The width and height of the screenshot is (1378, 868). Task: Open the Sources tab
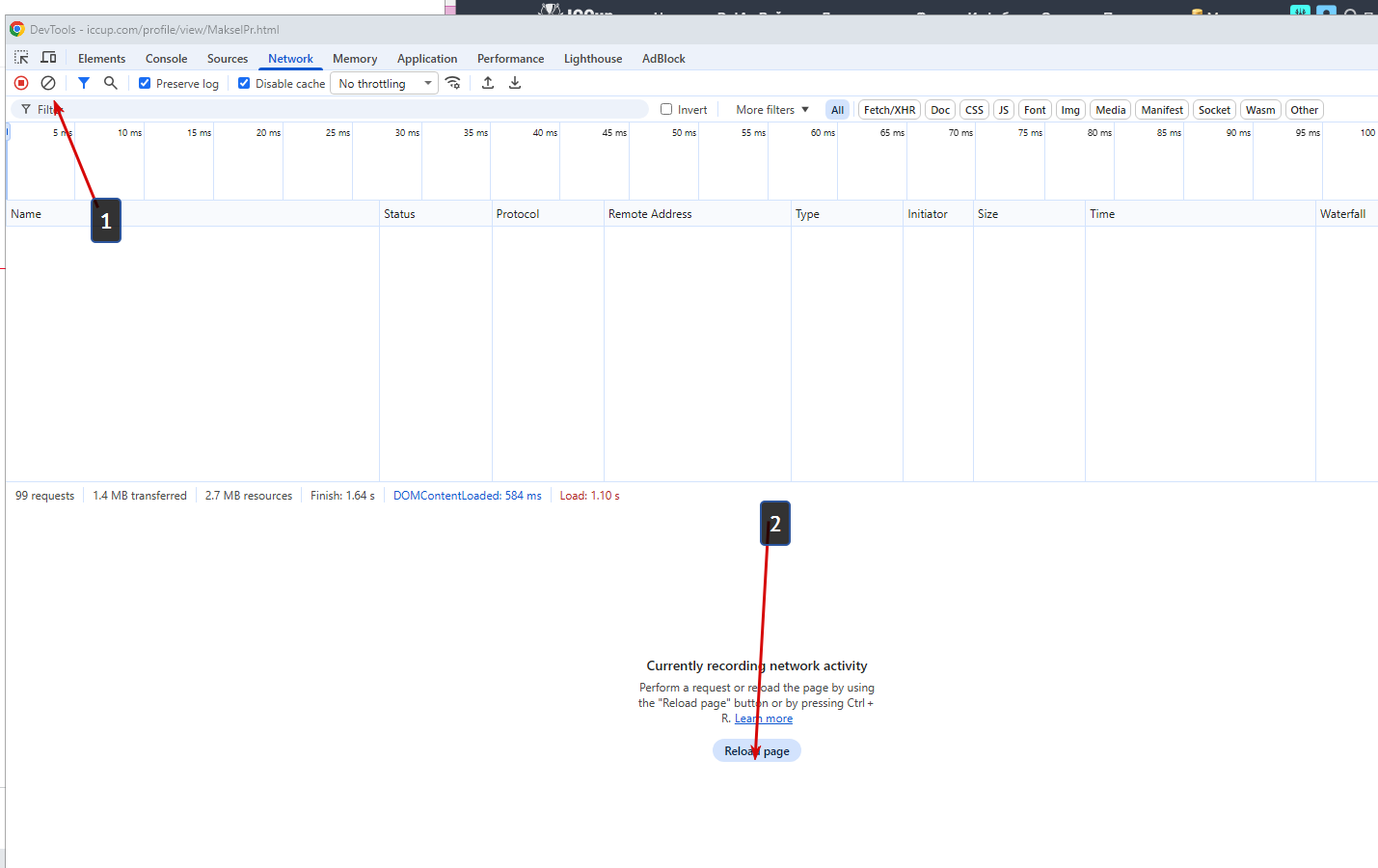[228, 58]
